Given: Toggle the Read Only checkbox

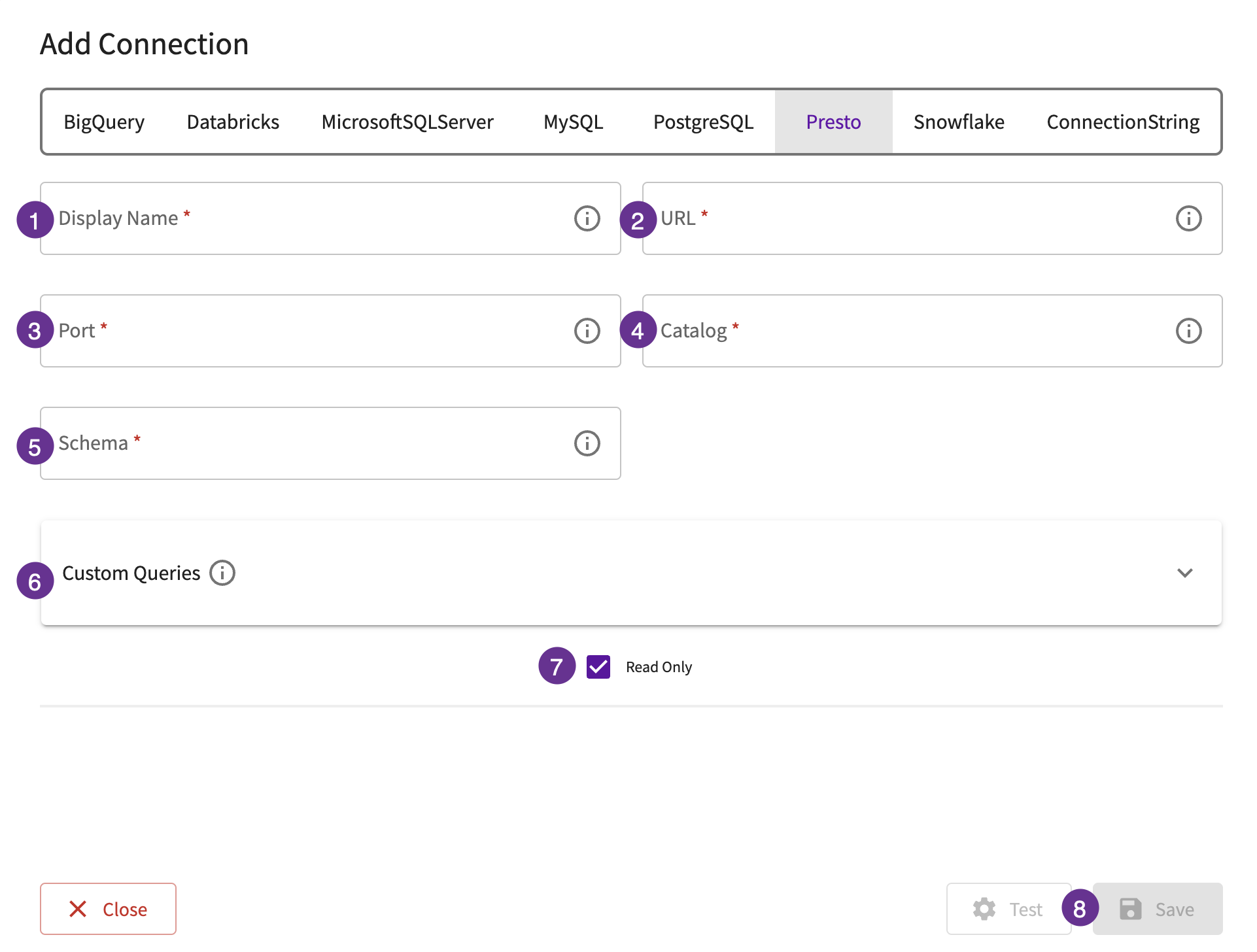Looking at the screenshot, I should (598, 667).
